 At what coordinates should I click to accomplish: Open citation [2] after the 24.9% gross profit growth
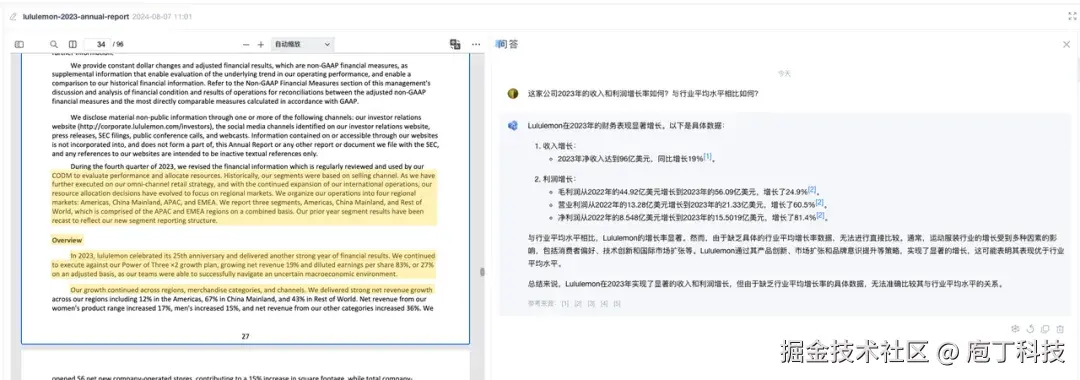[x=811, y=189]
